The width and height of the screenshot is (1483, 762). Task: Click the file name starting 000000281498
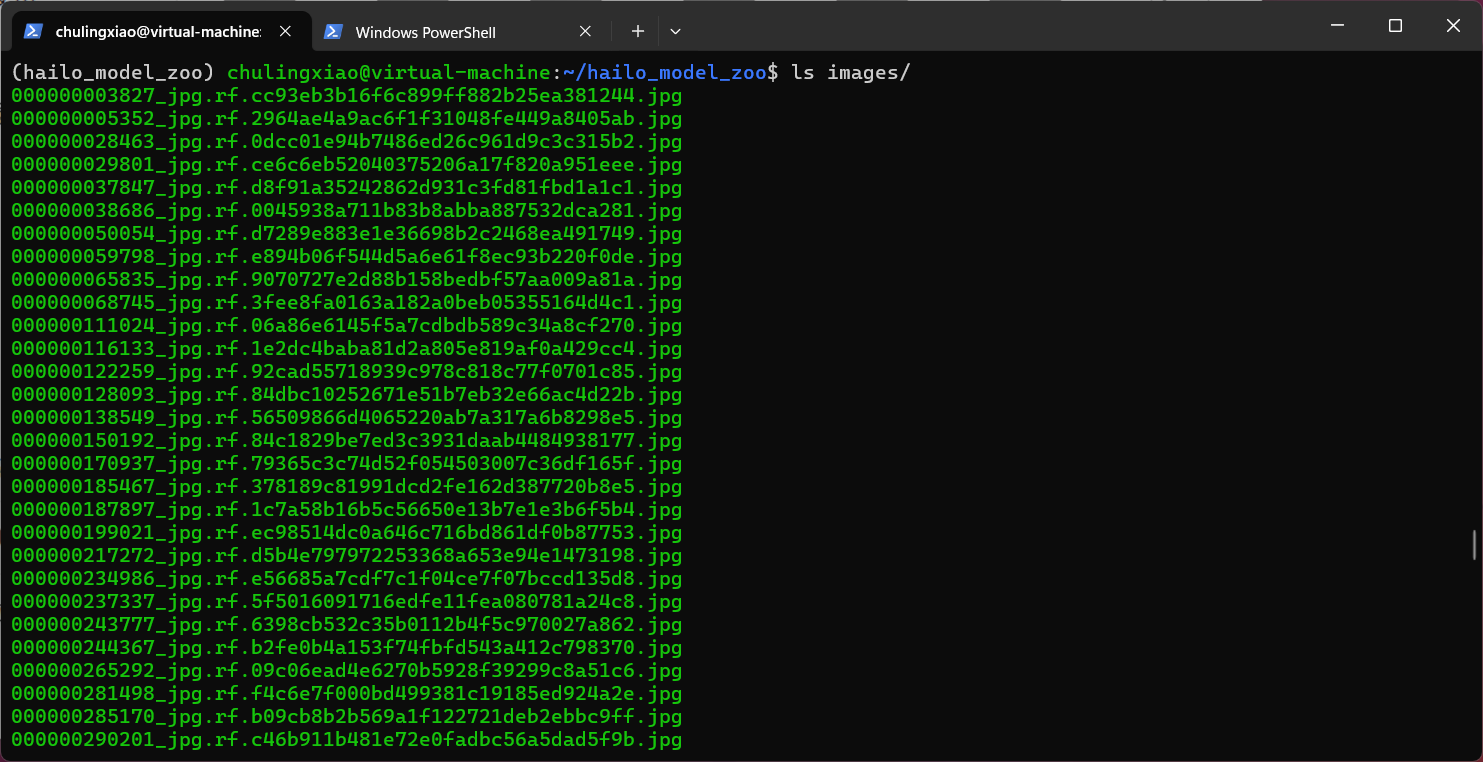coord(347,694)
